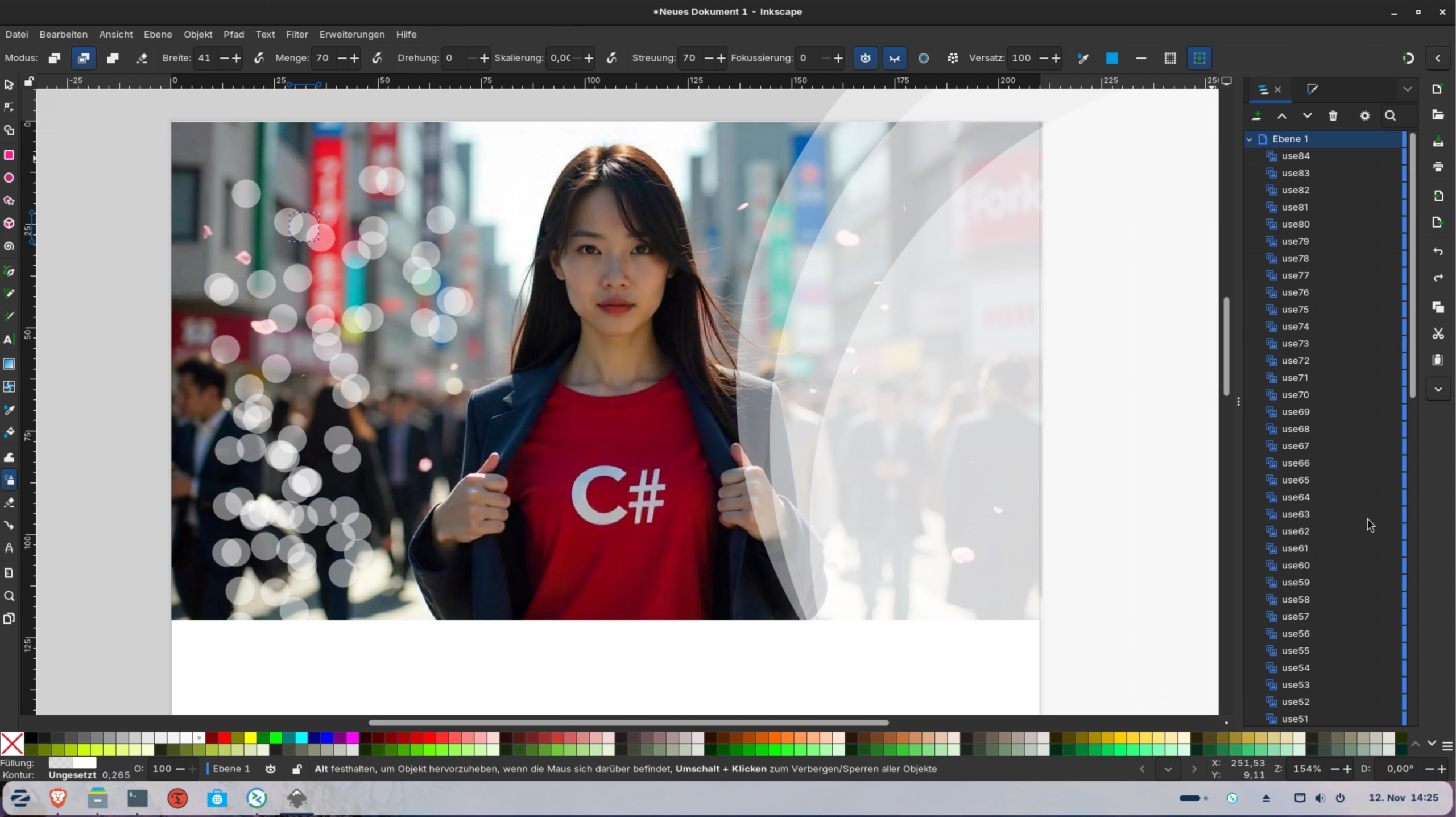
Task: Select the use76 object in list
Action: pyautogui.click(x=1295, y=292)
